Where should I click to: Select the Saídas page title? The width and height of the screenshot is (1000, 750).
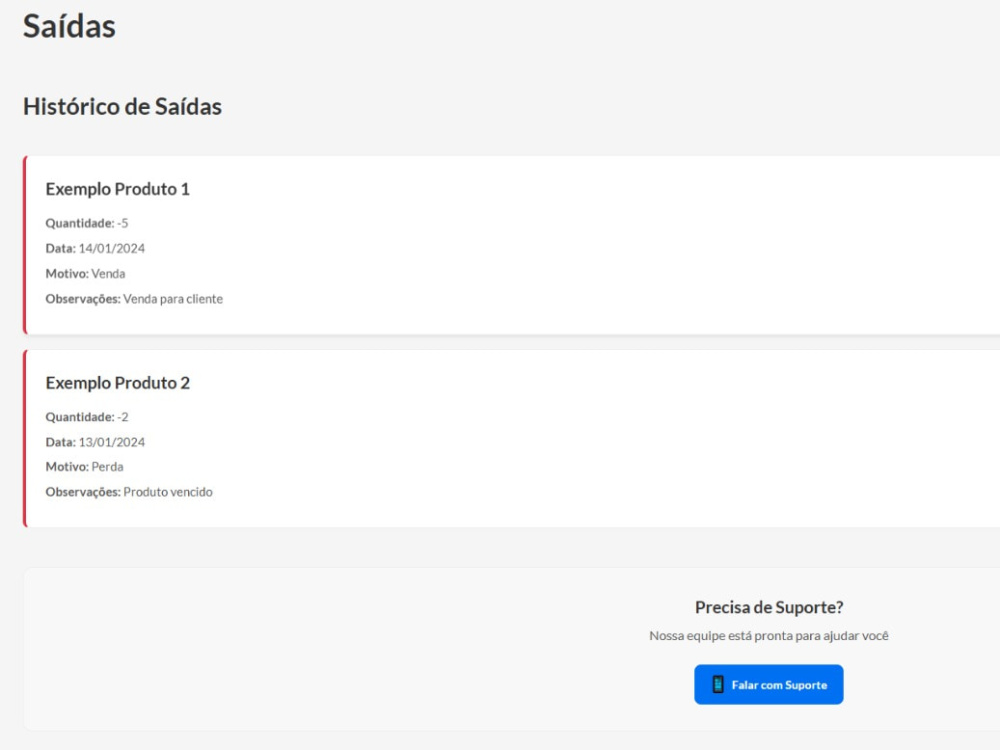coord(70,26)
